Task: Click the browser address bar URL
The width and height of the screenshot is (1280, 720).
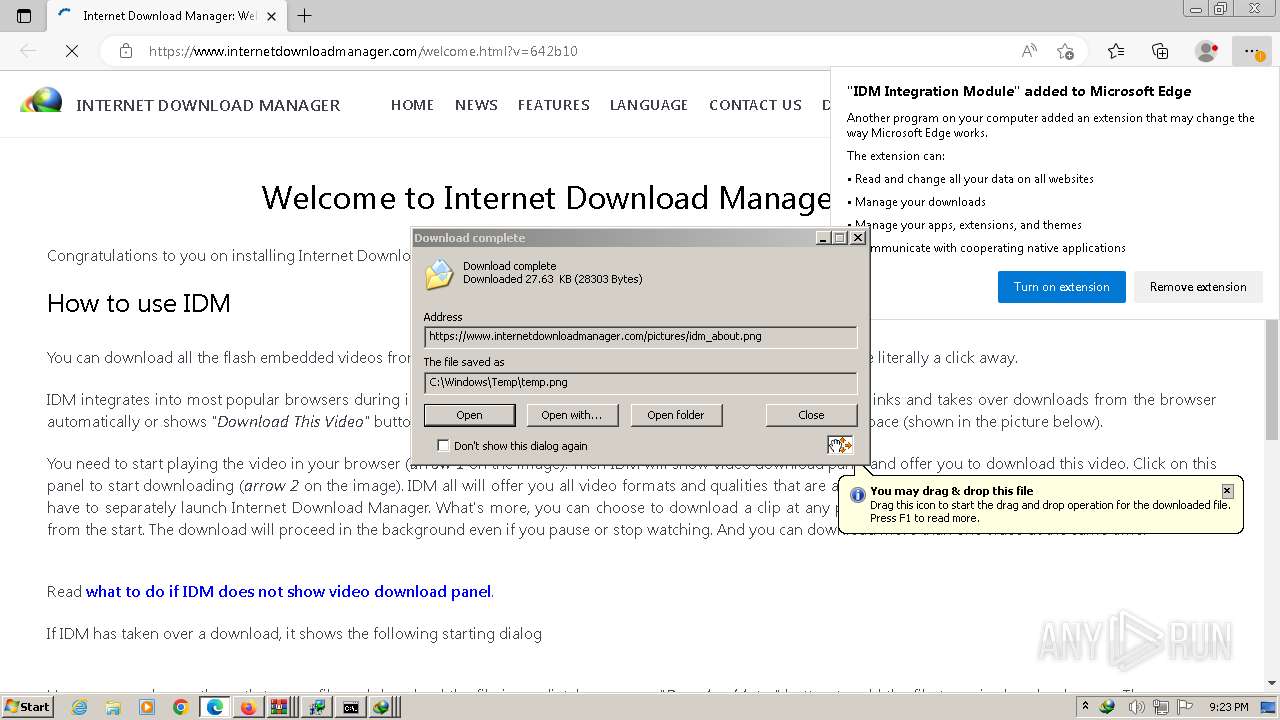Action: 363,51
